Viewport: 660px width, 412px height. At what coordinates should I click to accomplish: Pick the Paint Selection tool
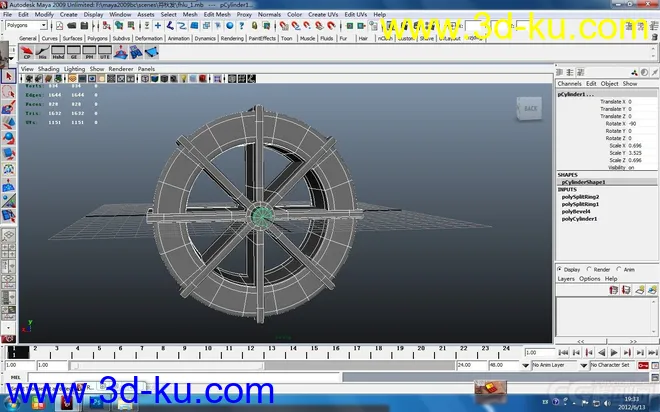point(8,107)
